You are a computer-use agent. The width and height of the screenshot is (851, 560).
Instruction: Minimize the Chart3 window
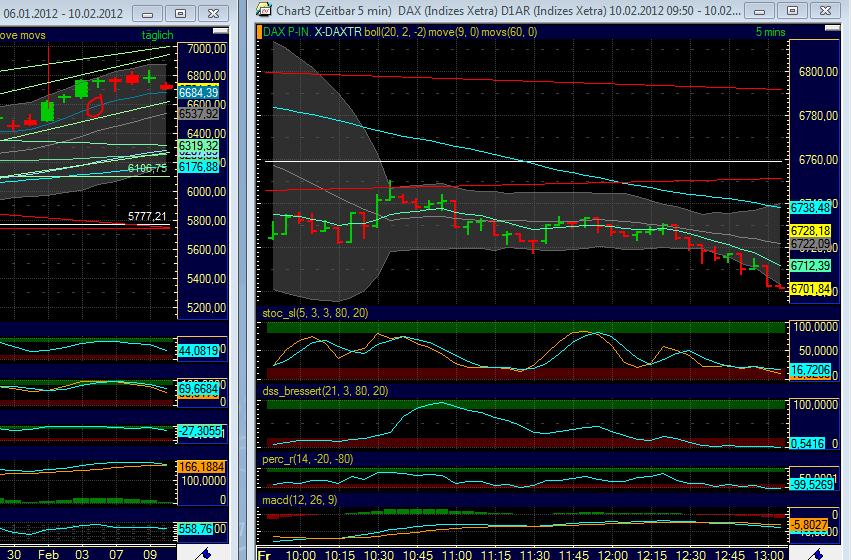click(759, 11)
